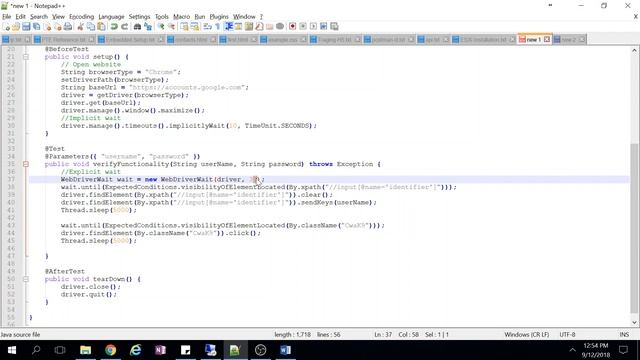Screen dimensions: 640x360
Task: Print the file with the Print icon
Action: pos(68,27)
